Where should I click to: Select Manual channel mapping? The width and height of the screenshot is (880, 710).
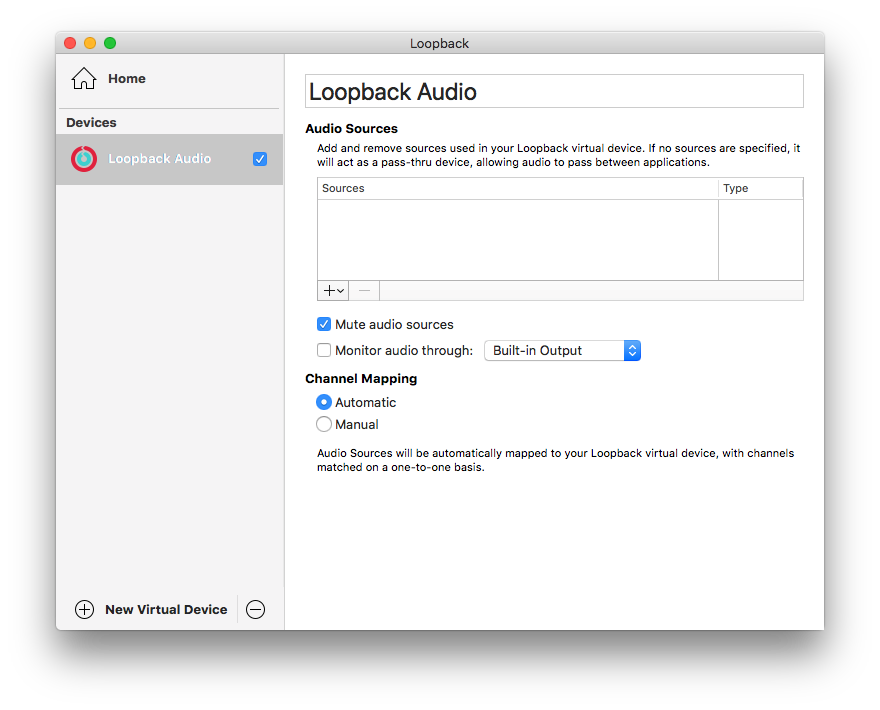324,424
